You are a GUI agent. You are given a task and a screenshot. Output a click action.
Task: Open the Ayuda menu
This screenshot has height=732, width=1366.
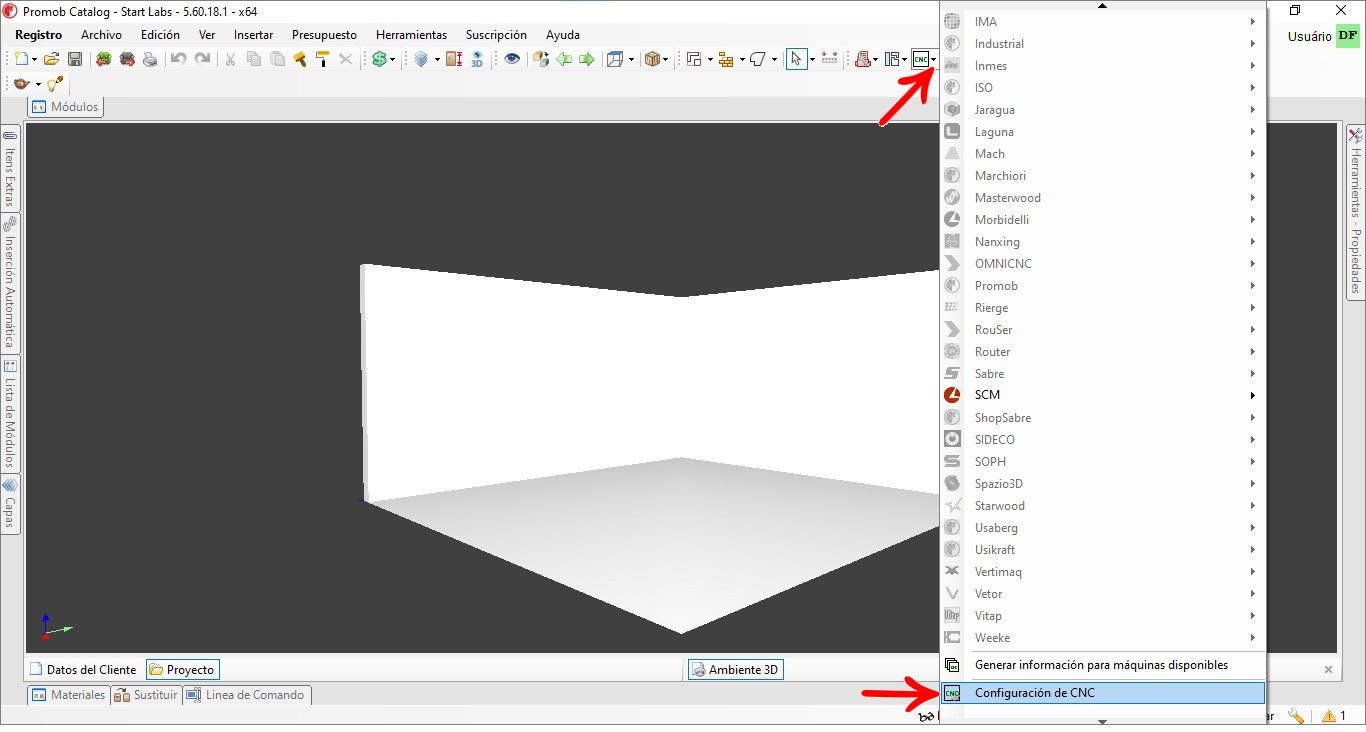click(563, 35)
